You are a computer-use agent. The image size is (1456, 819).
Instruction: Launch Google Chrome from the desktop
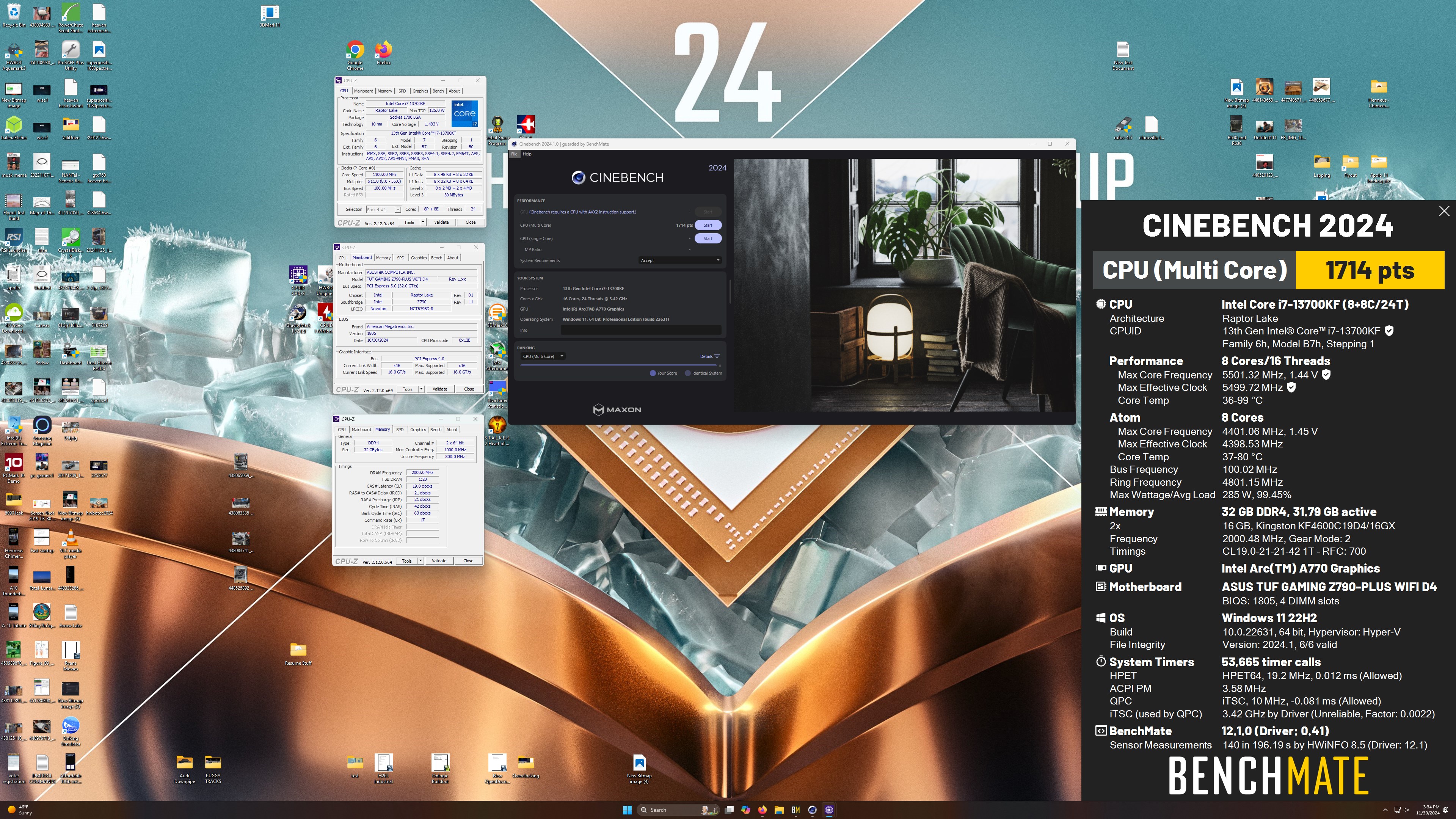(x=355, y=55)
